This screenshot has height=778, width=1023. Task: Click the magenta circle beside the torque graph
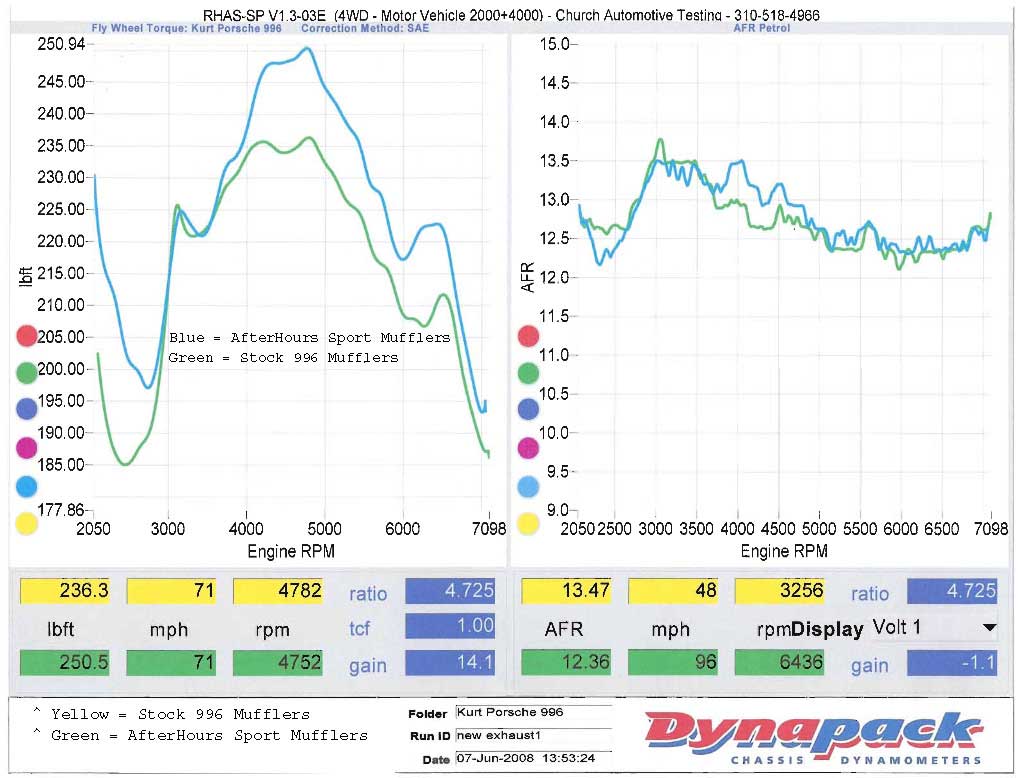coord(27,447)
